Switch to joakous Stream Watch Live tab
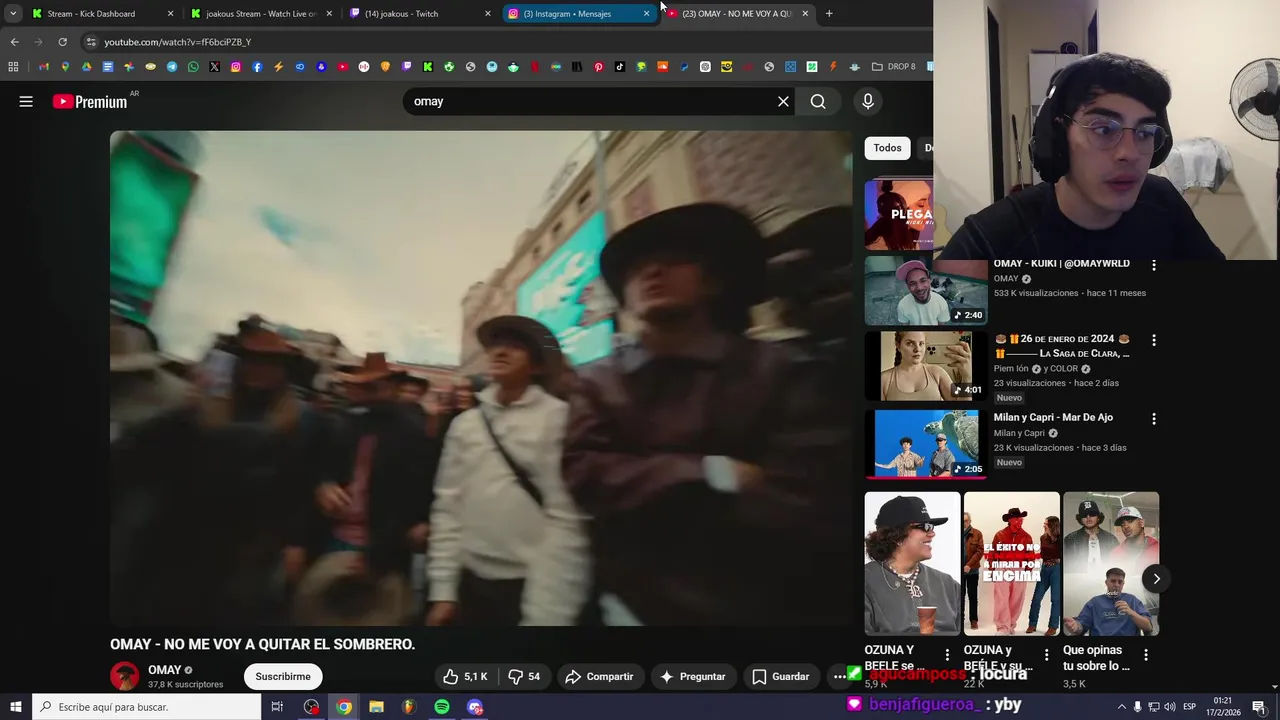This screenshot has width=1280, height=720. click(260, 14)
